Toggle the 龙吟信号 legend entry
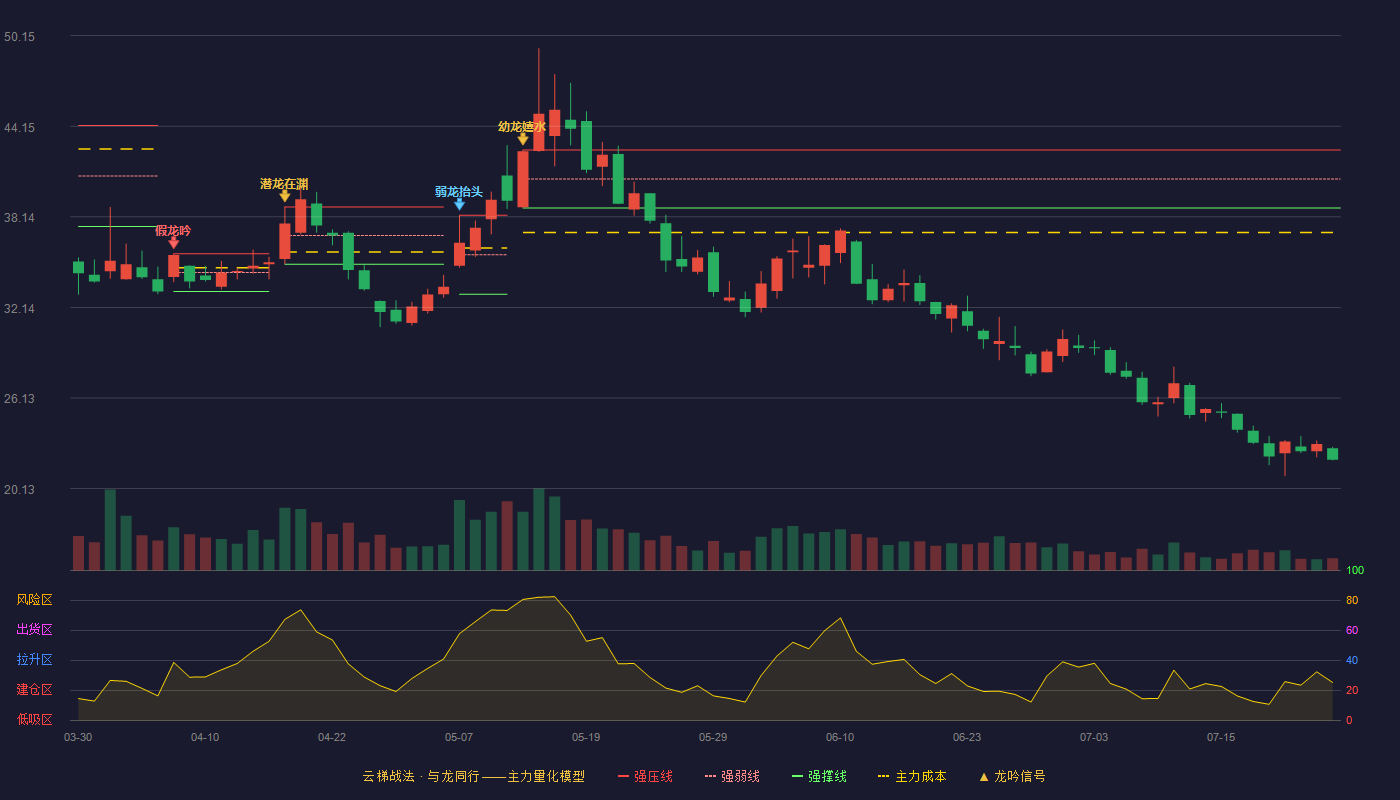 point(1012,776)
